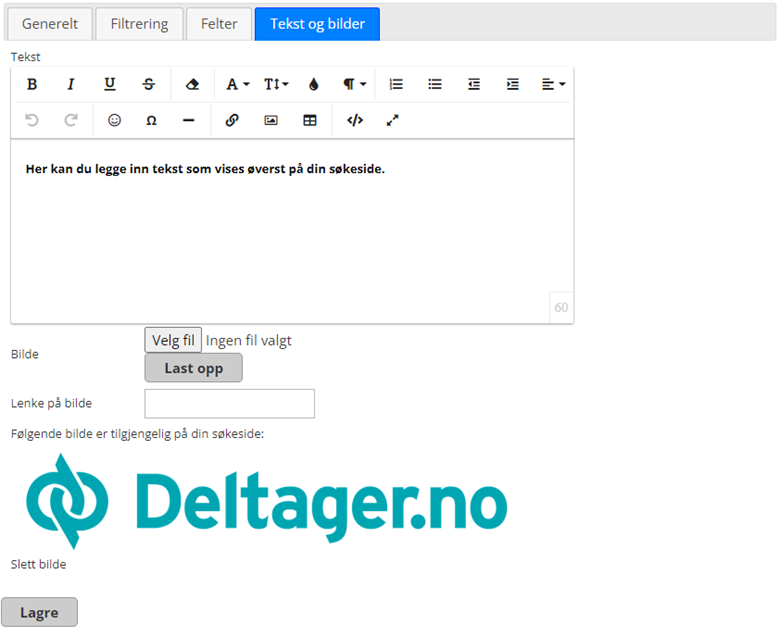Underline the selected text
This screenshot has width=781, height=637.
pos(110,84)
